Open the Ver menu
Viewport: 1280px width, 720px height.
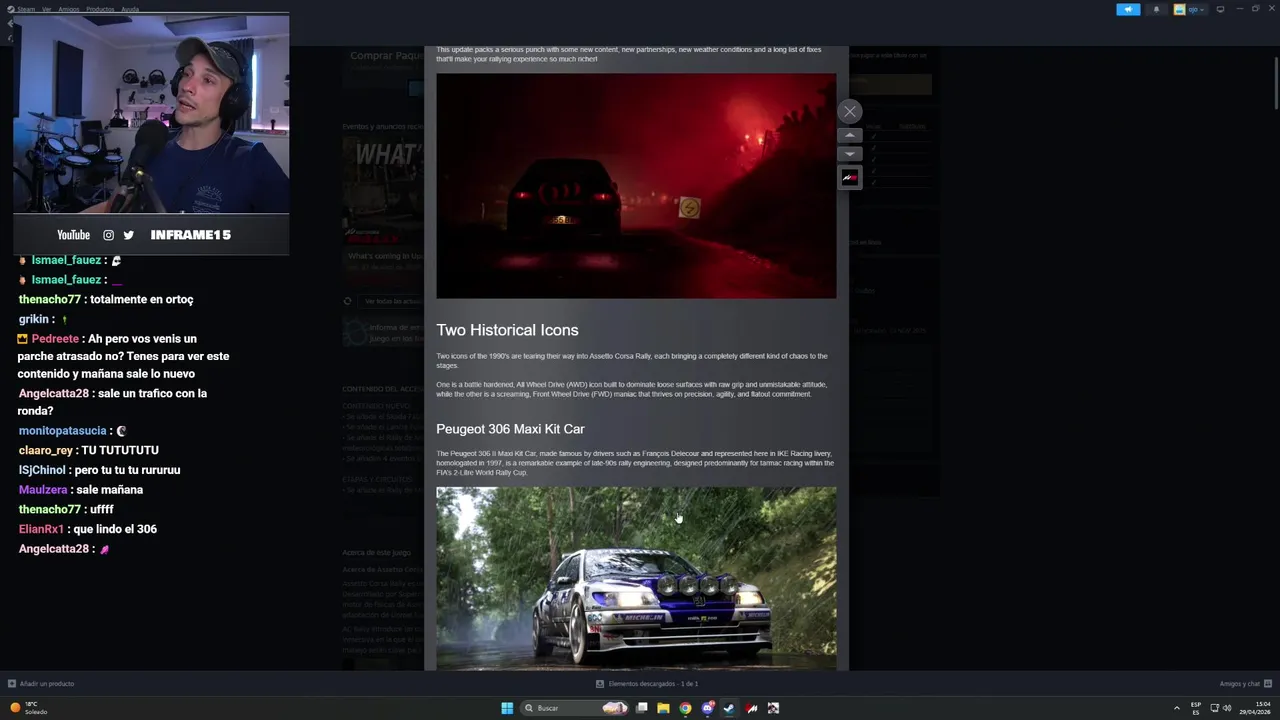47,9
